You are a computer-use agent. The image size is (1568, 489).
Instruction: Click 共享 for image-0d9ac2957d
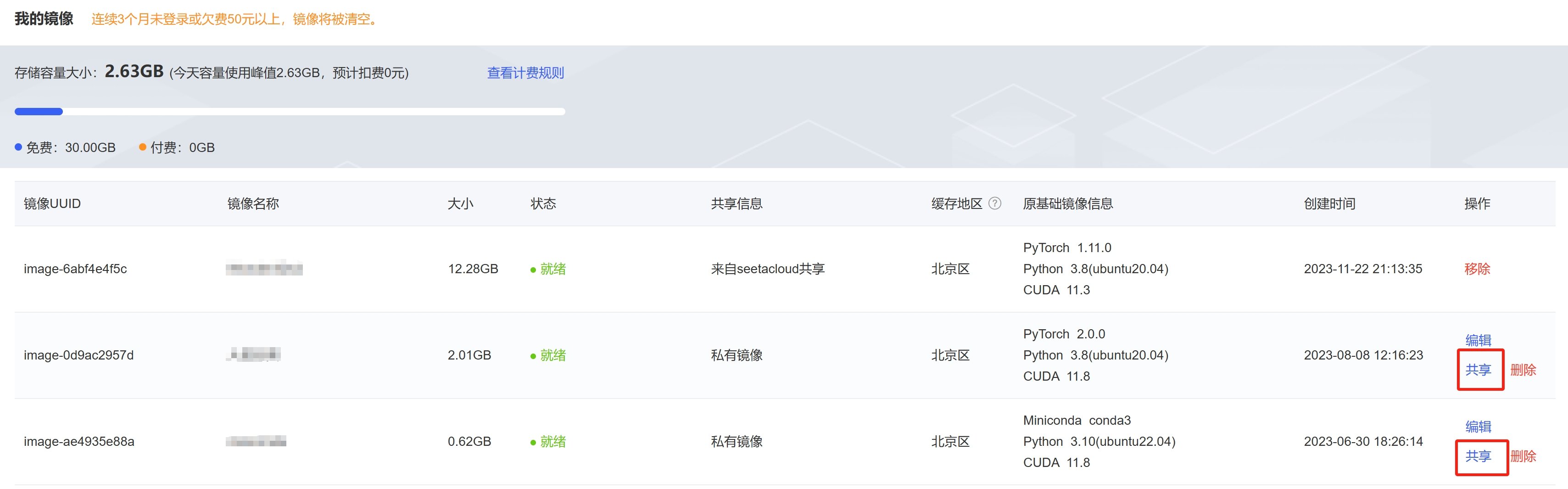click(x=1478, y=370)
